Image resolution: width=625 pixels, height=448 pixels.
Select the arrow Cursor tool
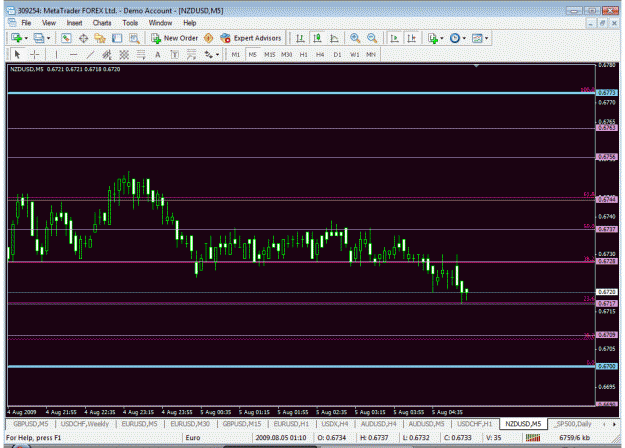click(17, 55)
